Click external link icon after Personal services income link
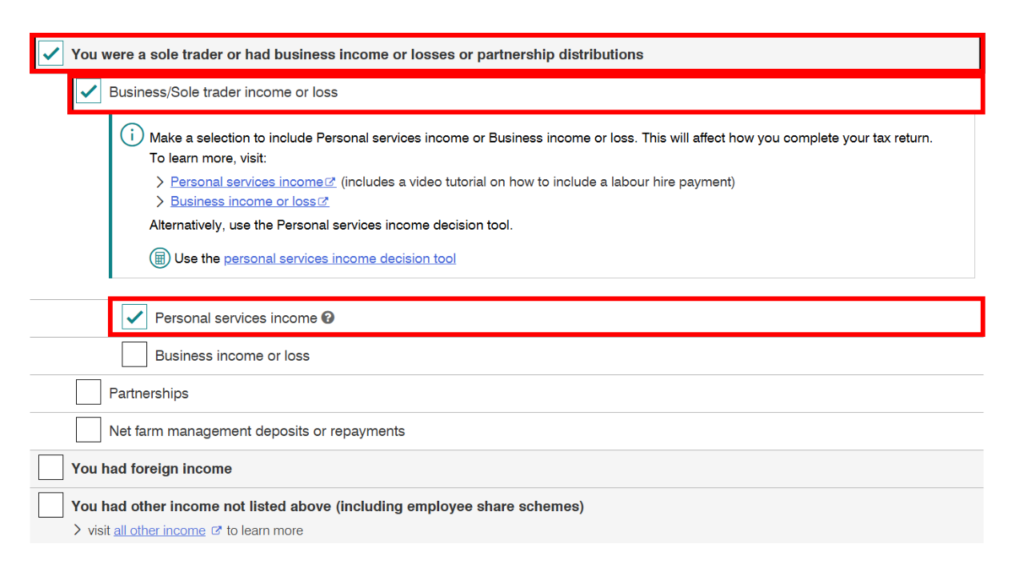Viewport: 1024px width, 576px height. point(330,182)
